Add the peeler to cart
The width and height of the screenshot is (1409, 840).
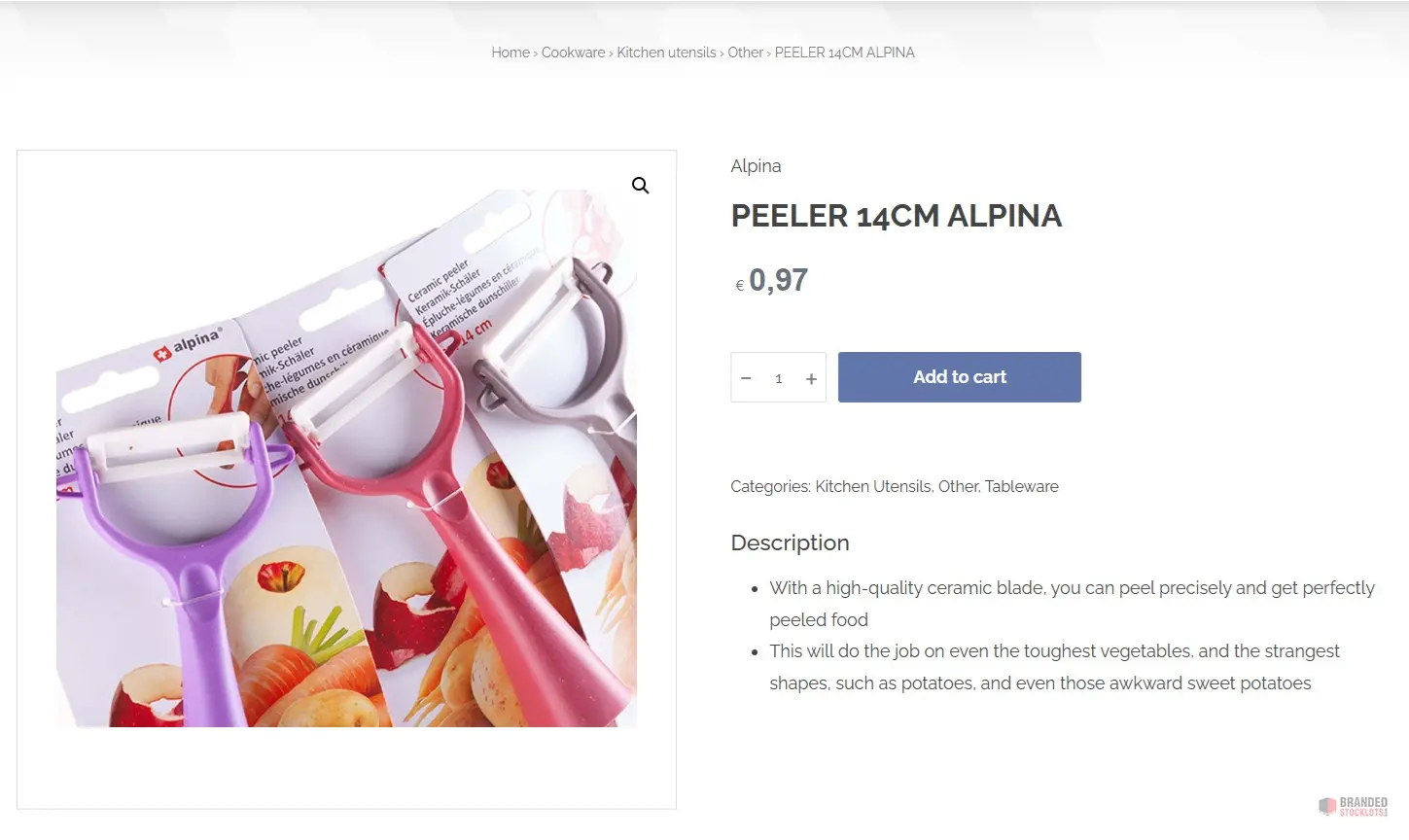coord(959,377)
